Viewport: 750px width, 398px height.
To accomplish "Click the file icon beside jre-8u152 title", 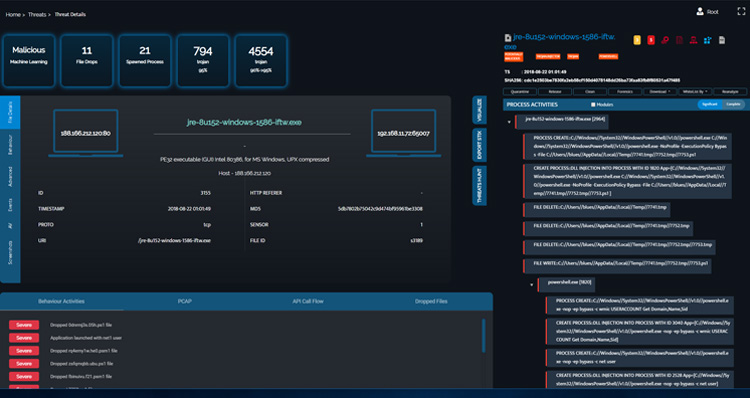I will (x=507, y=37).
